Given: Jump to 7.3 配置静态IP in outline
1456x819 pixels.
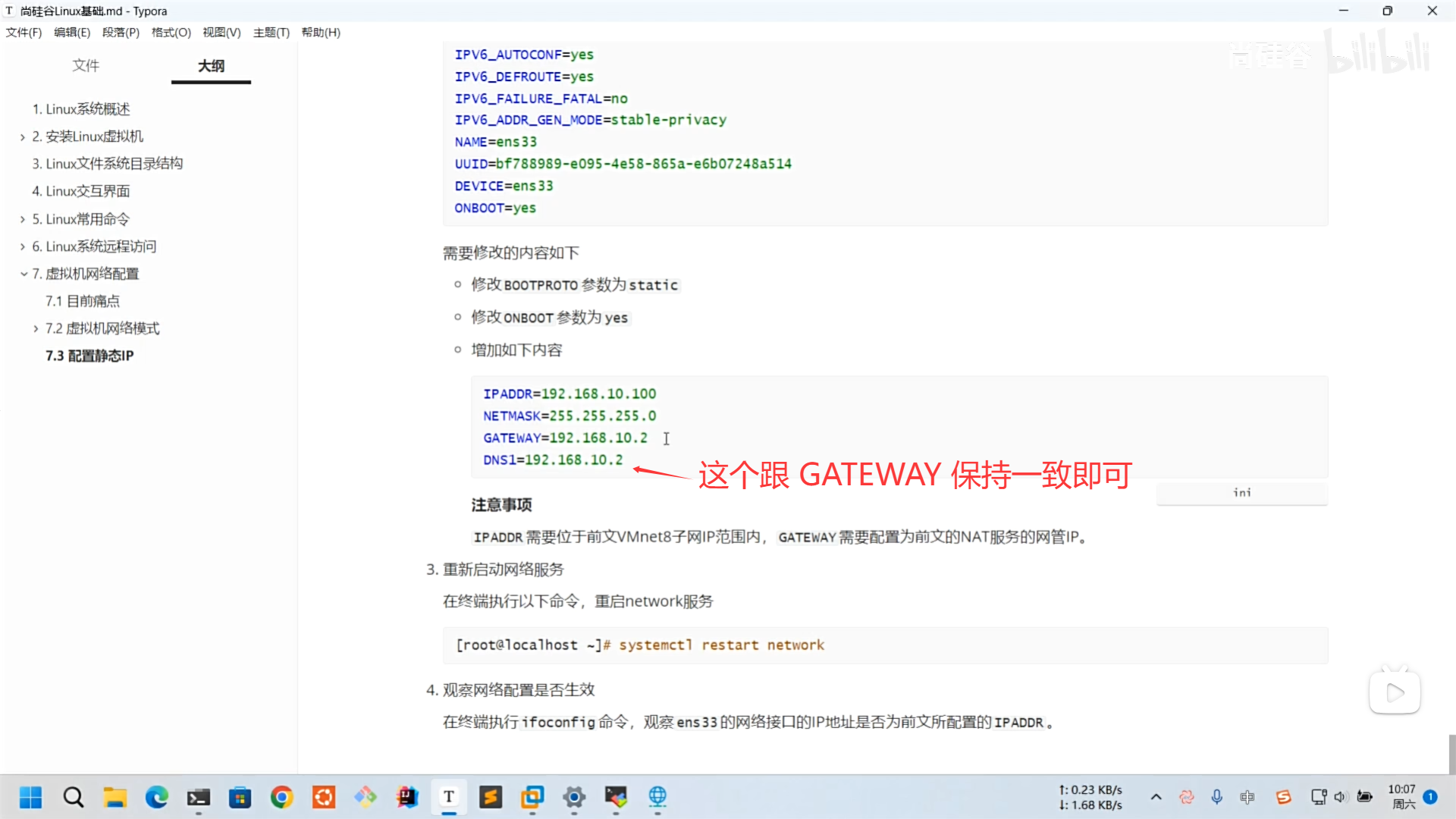Looking at the screenshot, I should 89,356.
